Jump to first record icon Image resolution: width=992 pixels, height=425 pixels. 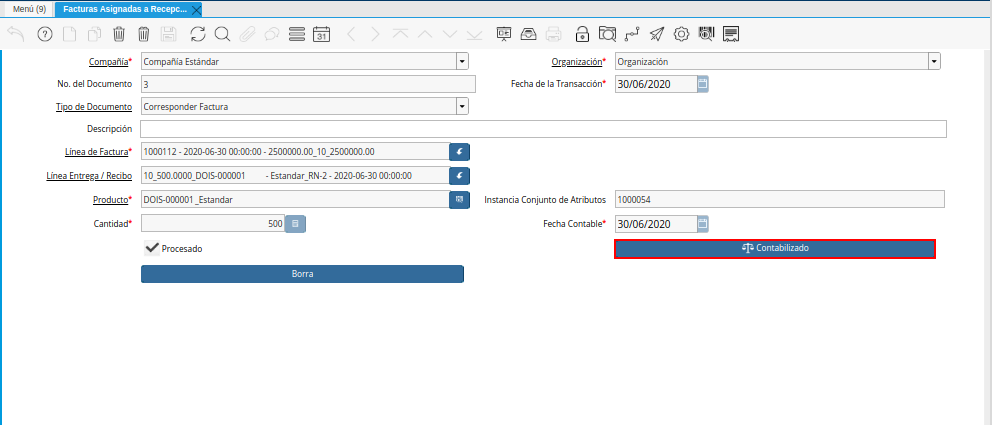point(400,34)
